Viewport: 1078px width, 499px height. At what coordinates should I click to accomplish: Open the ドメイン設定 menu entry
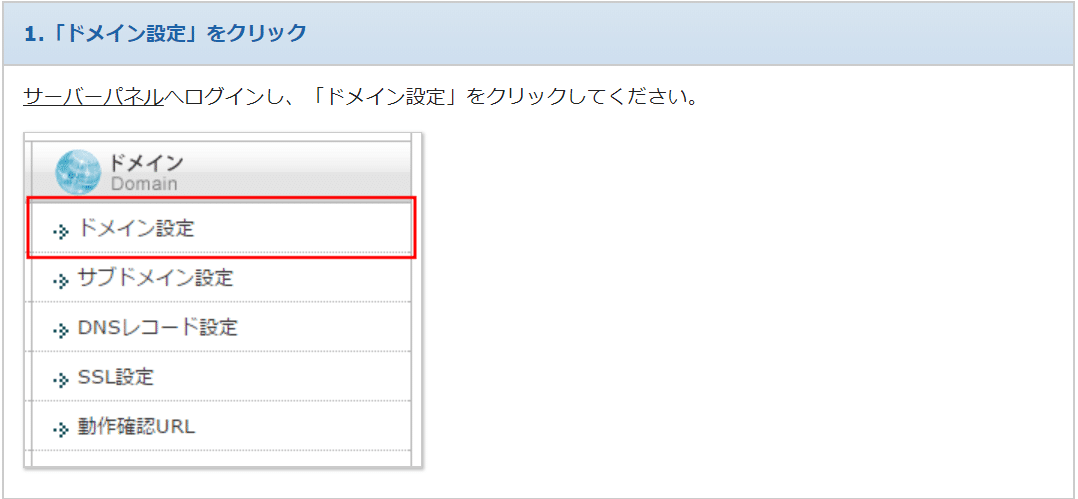[136, 229]
